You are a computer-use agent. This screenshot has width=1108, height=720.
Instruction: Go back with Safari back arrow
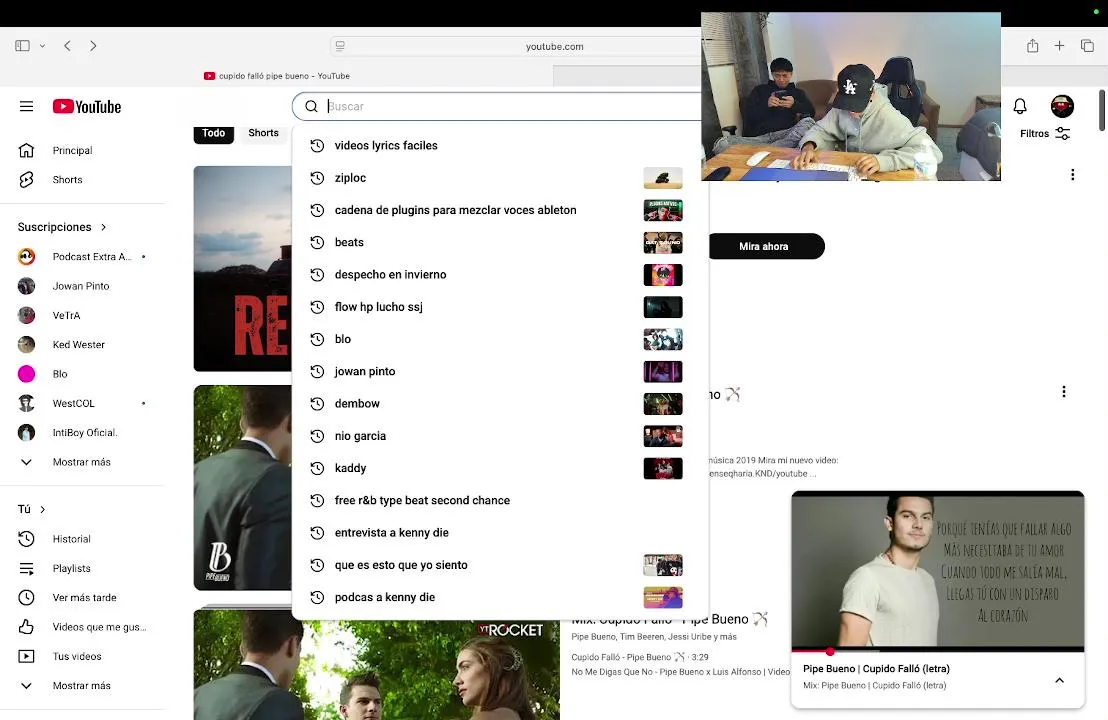pyautogui.click(x=67, y=46)
